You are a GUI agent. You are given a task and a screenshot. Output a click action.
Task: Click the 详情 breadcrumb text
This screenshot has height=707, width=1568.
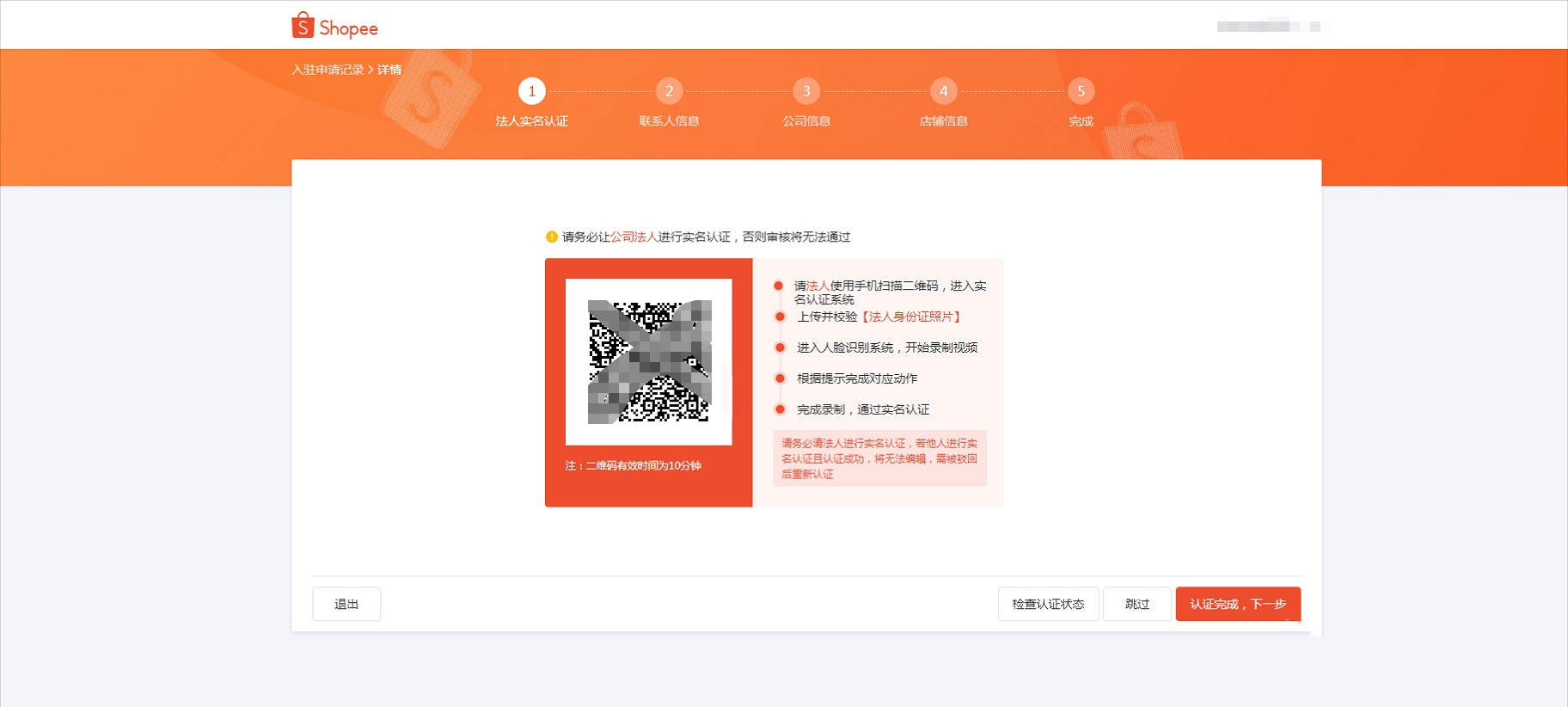(x=389, y=70)
